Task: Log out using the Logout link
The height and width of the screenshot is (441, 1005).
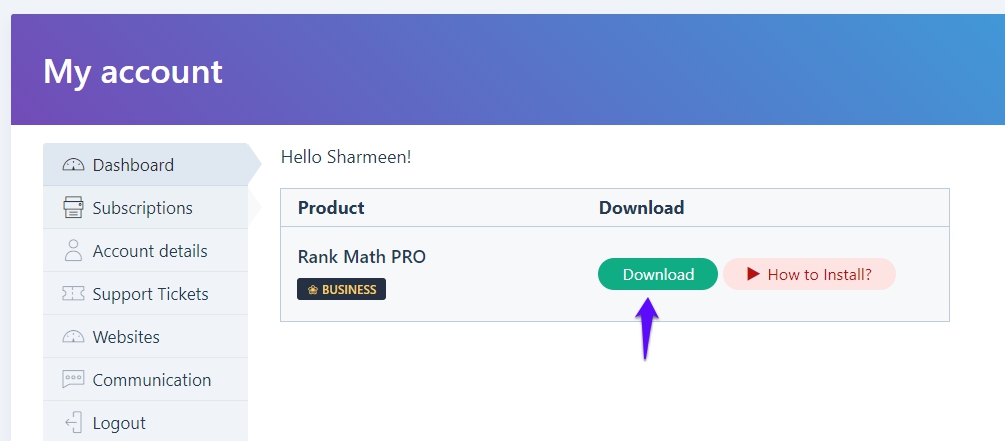Action: 119,423
